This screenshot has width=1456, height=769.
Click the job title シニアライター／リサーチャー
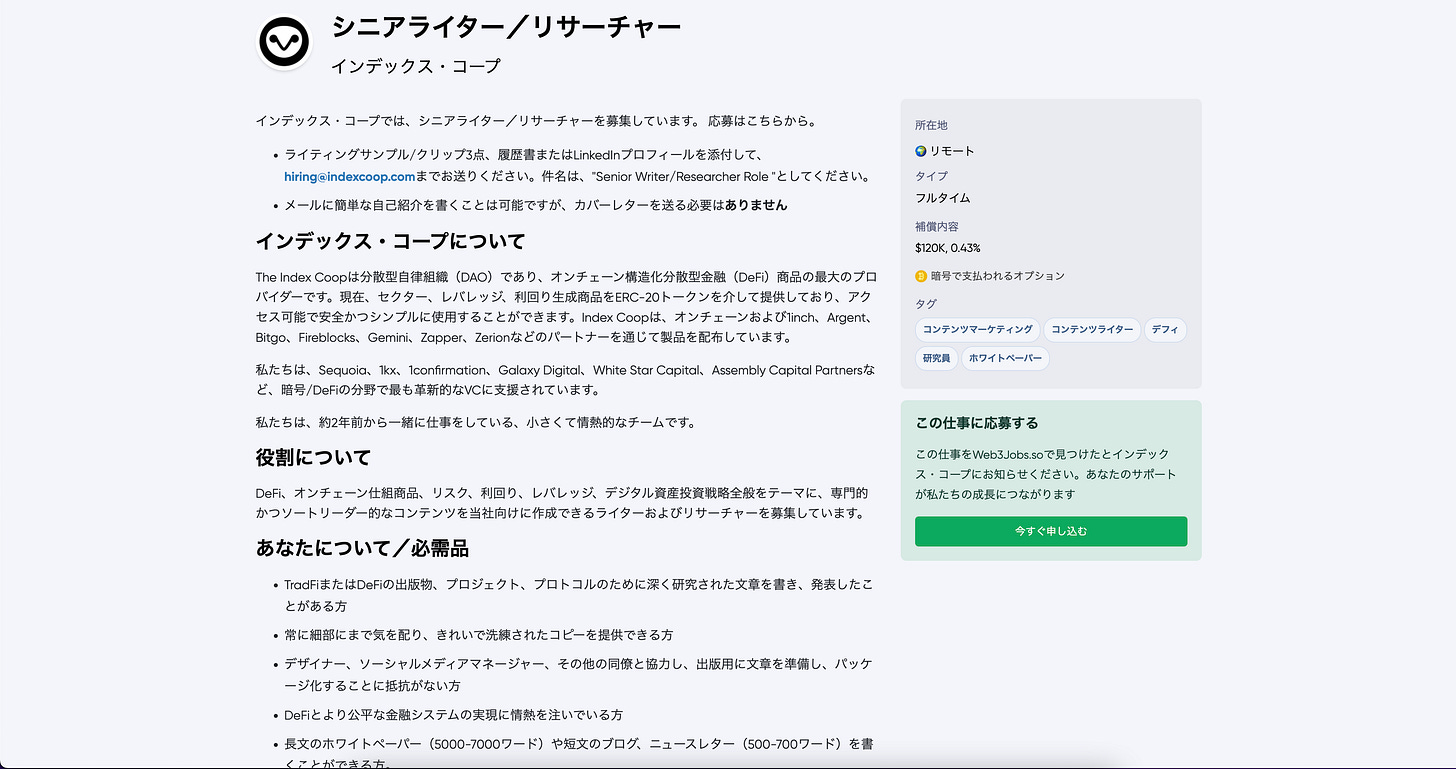pyautogui.click(x=506, y=26)
